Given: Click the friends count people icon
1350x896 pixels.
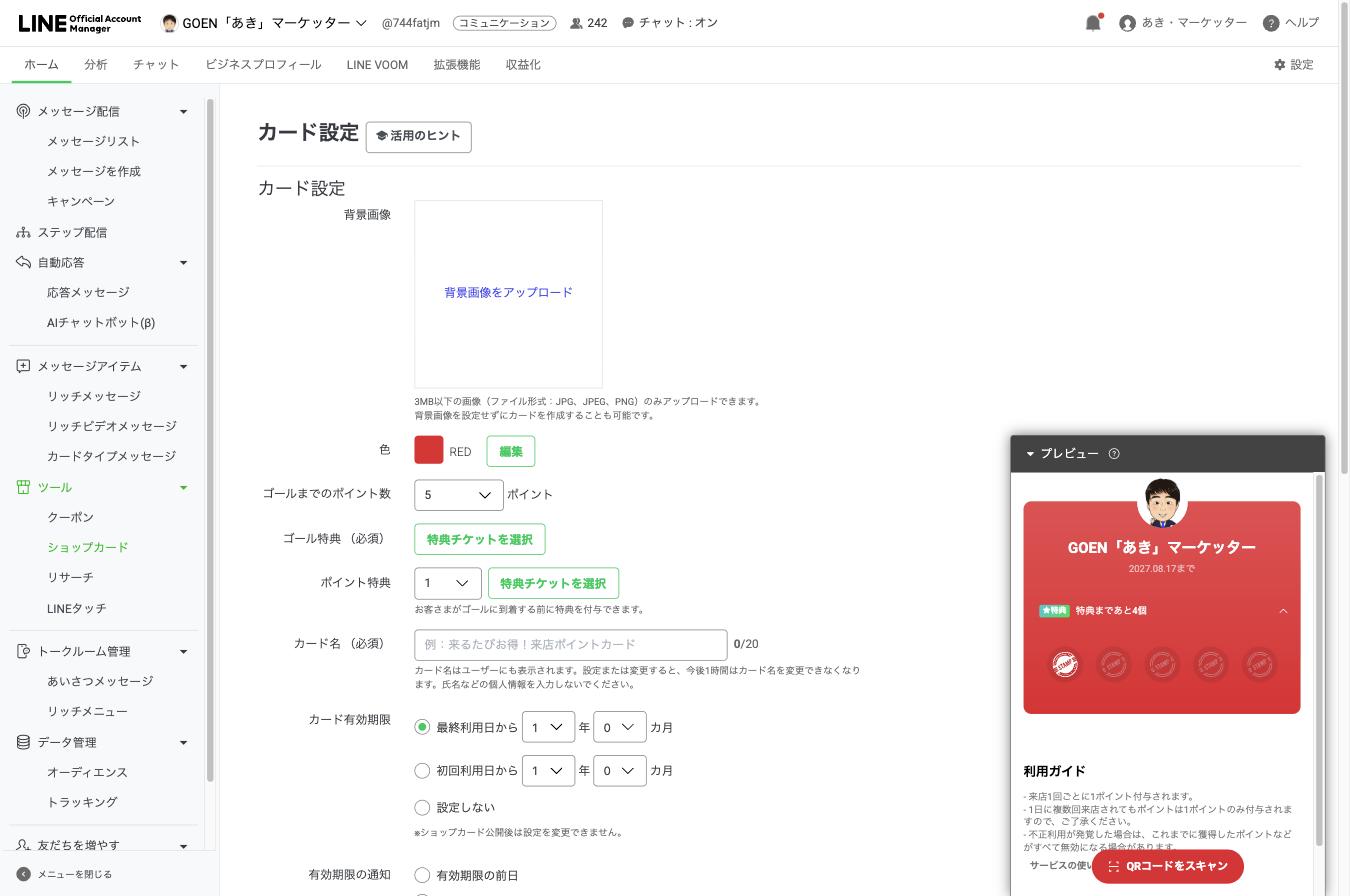Looking at the screenshot, I should [576, 23].
